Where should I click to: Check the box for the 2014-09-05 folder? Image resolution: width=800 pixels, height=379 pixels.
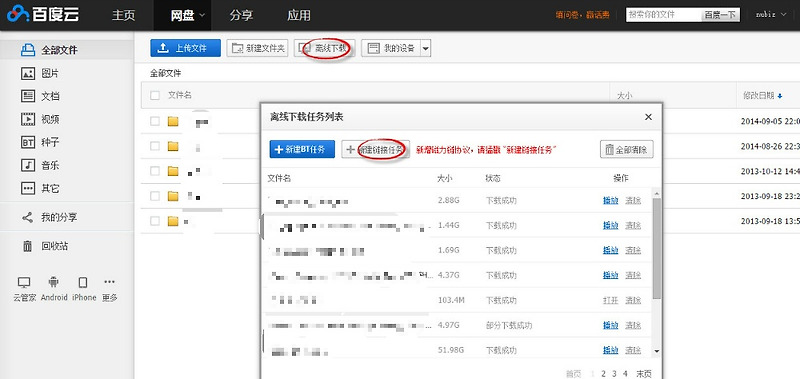click(155, 121)
